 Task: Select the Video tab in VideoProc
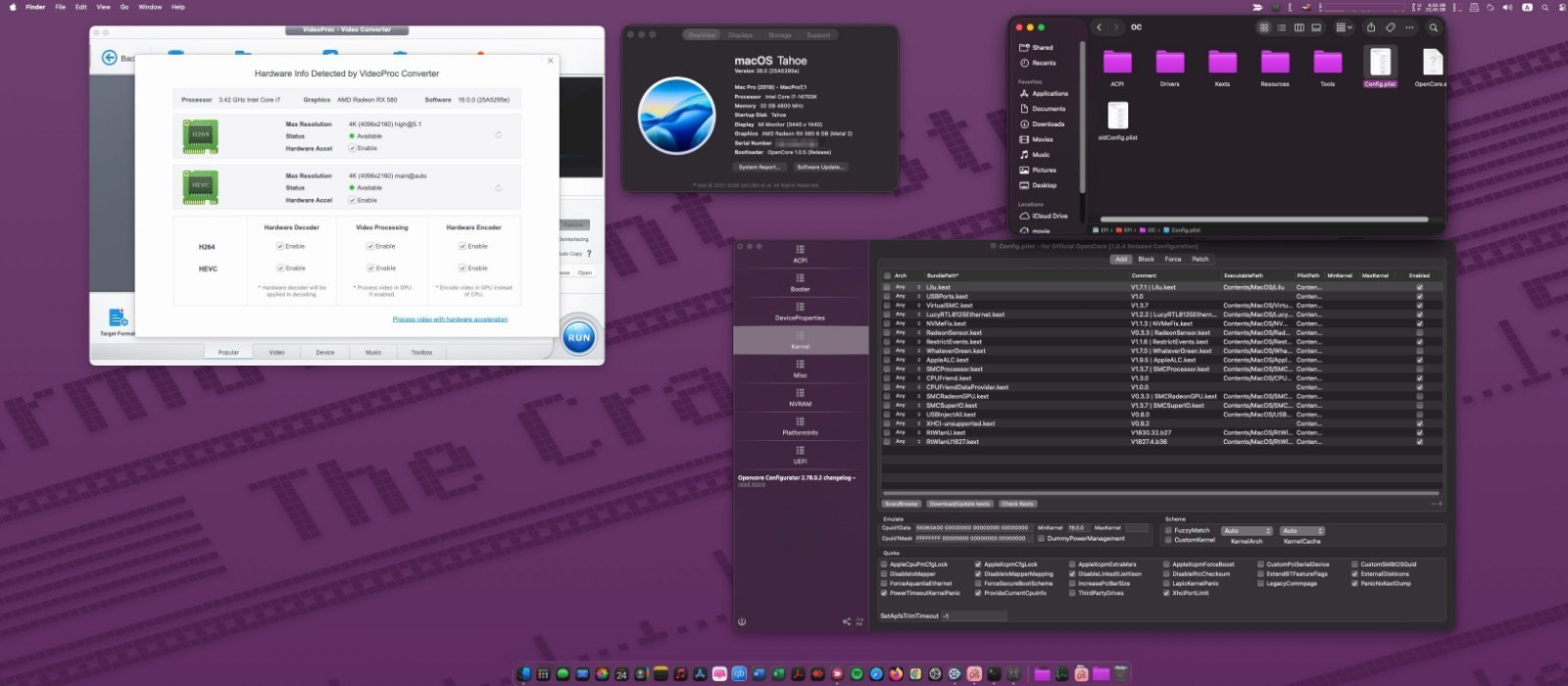pos(277,352)
